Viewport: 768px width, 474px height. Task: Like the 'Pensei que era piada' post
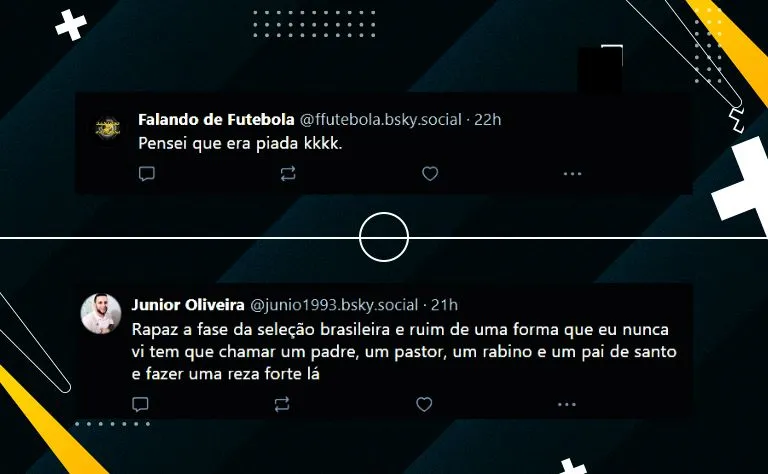[x=430, y=173]
